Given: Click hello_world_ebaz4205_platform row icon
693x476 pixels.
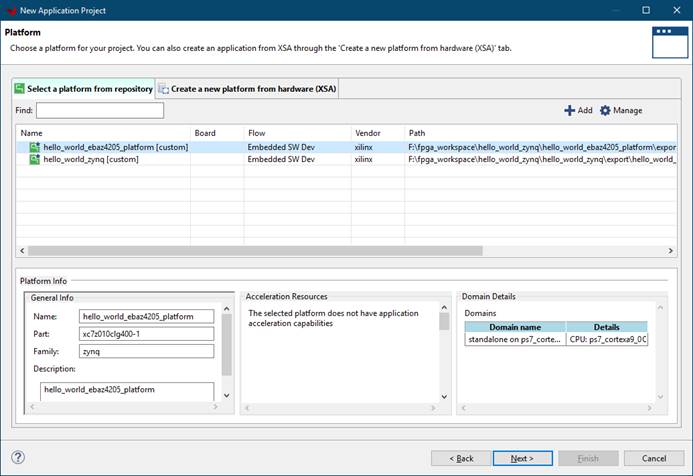Looking at the screenshot, I should [34, 147].
